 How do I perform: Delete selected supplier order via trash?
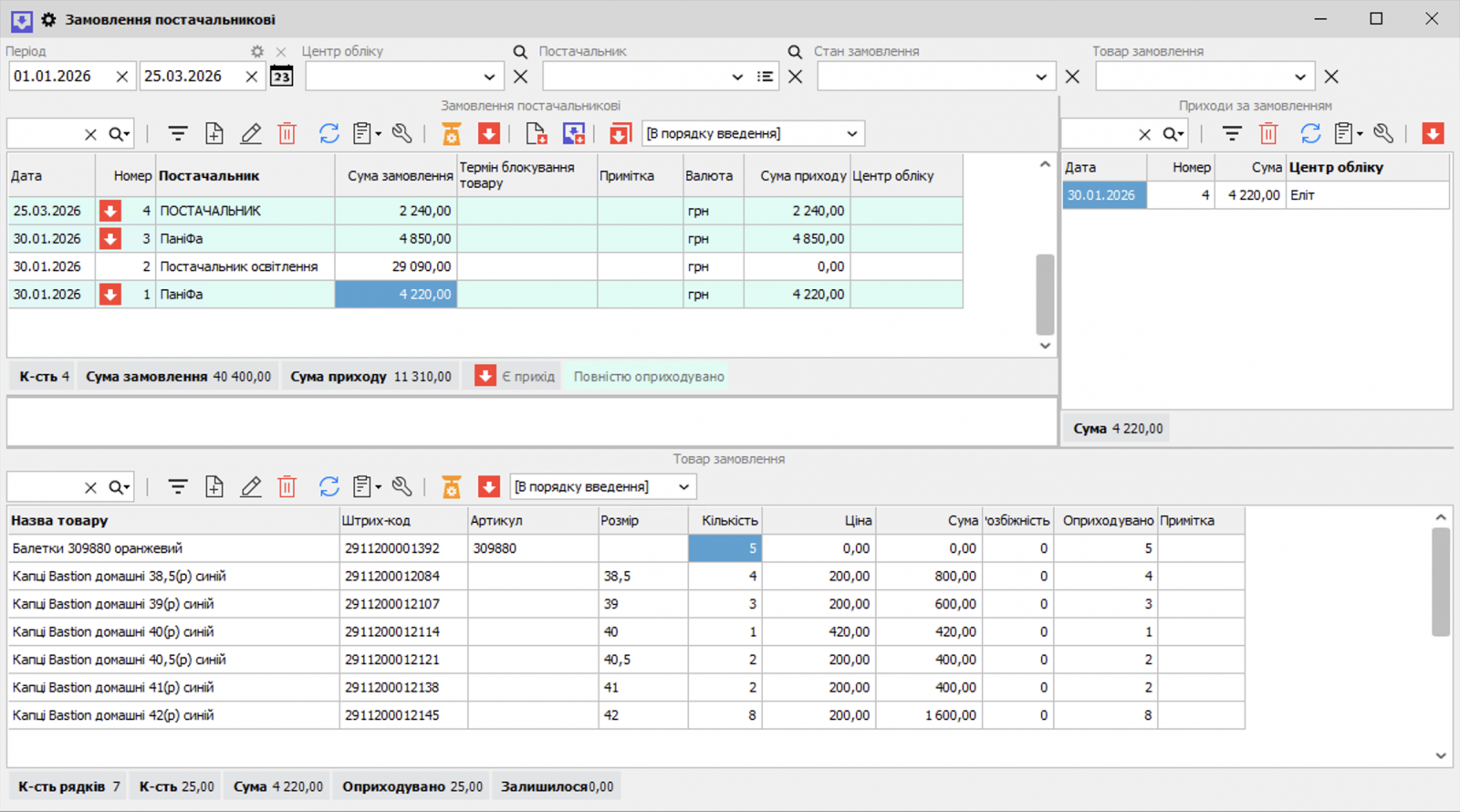tap(287, 134)
